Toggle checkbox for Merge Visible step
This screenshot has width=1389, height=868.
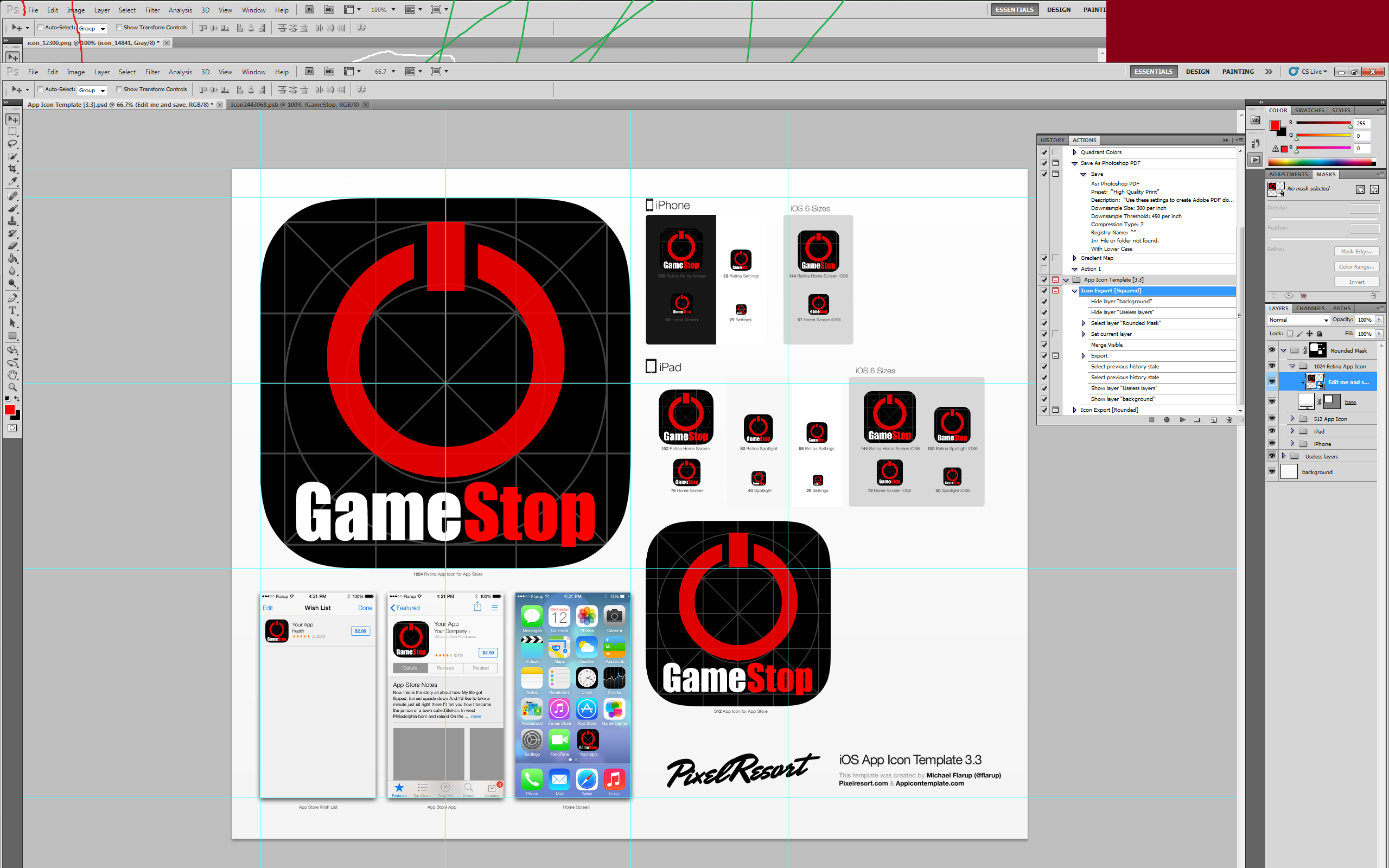(1044, 344)
